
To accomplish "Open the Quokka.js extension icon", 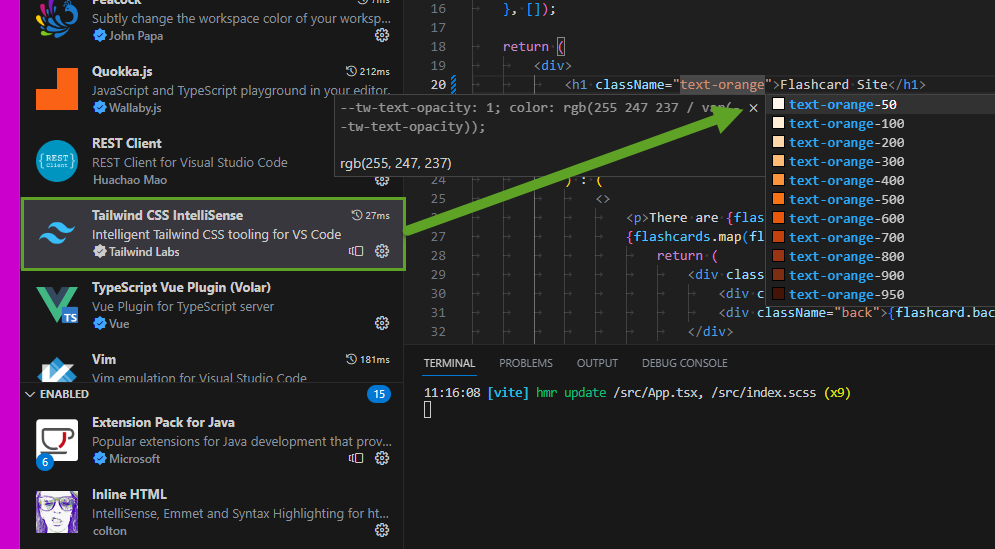I will 57,88.
